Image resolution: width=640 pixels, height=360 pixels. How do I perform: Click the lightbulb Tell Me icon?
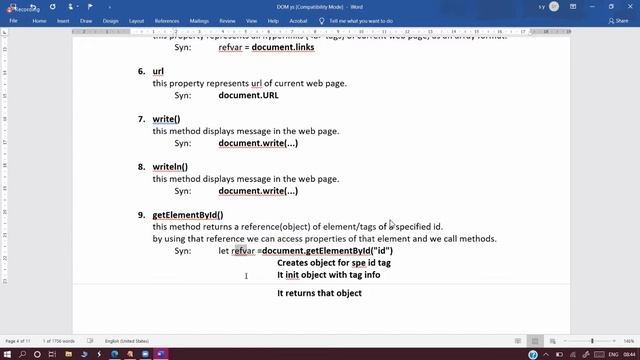point(322,21)
